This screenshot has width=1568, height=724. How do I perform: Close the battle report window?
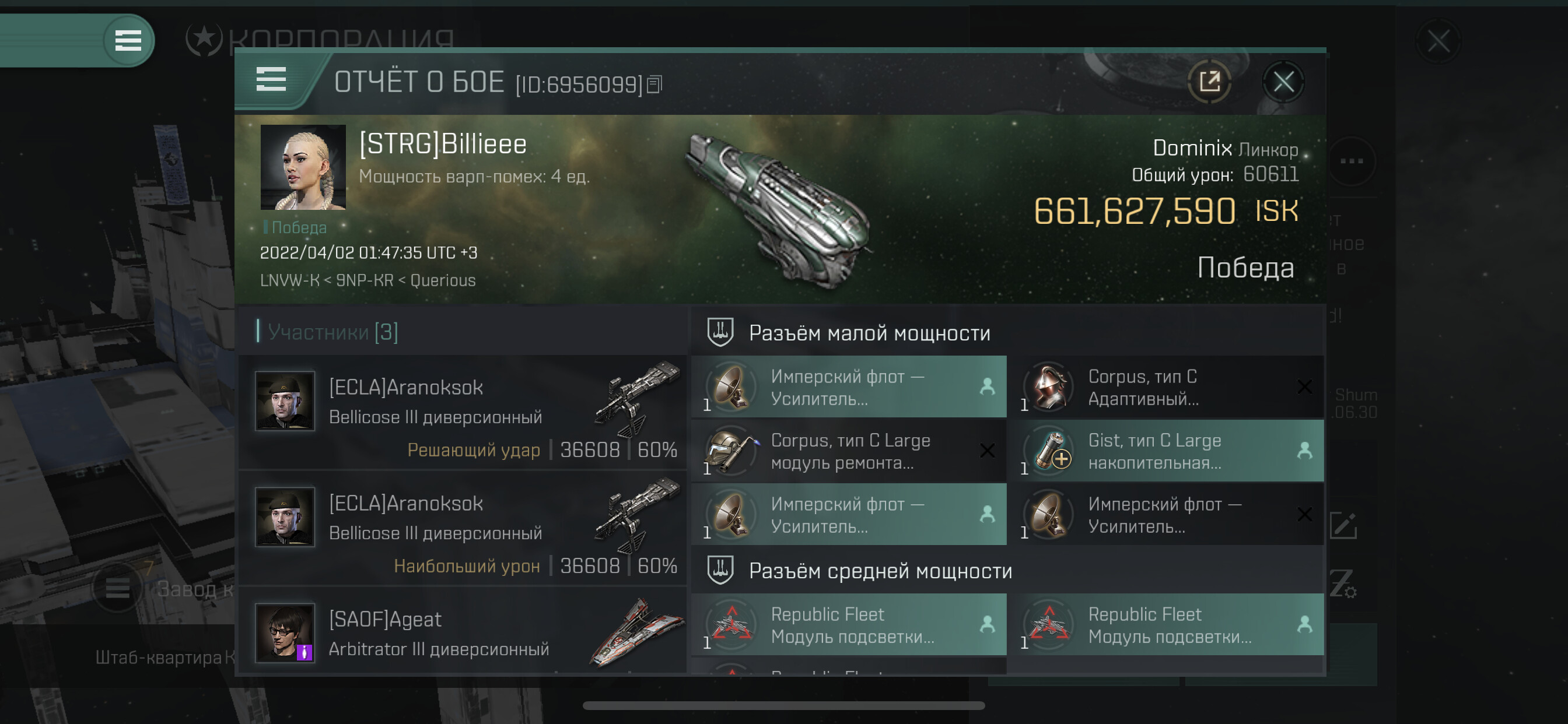point(1283,81)
